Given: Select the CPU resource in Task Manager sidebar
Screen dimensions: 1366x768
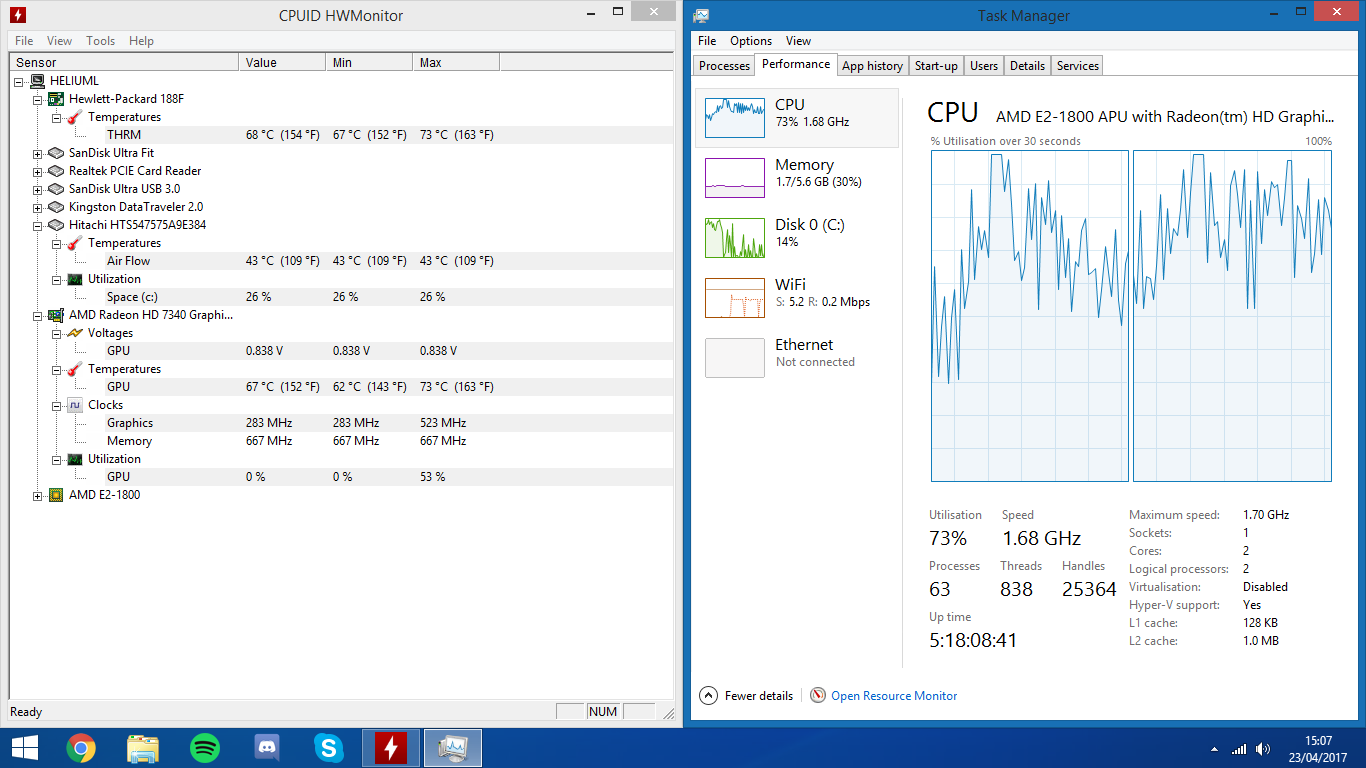Looking at the screenshot, I should pyautogui.click(x=797, y=118).
